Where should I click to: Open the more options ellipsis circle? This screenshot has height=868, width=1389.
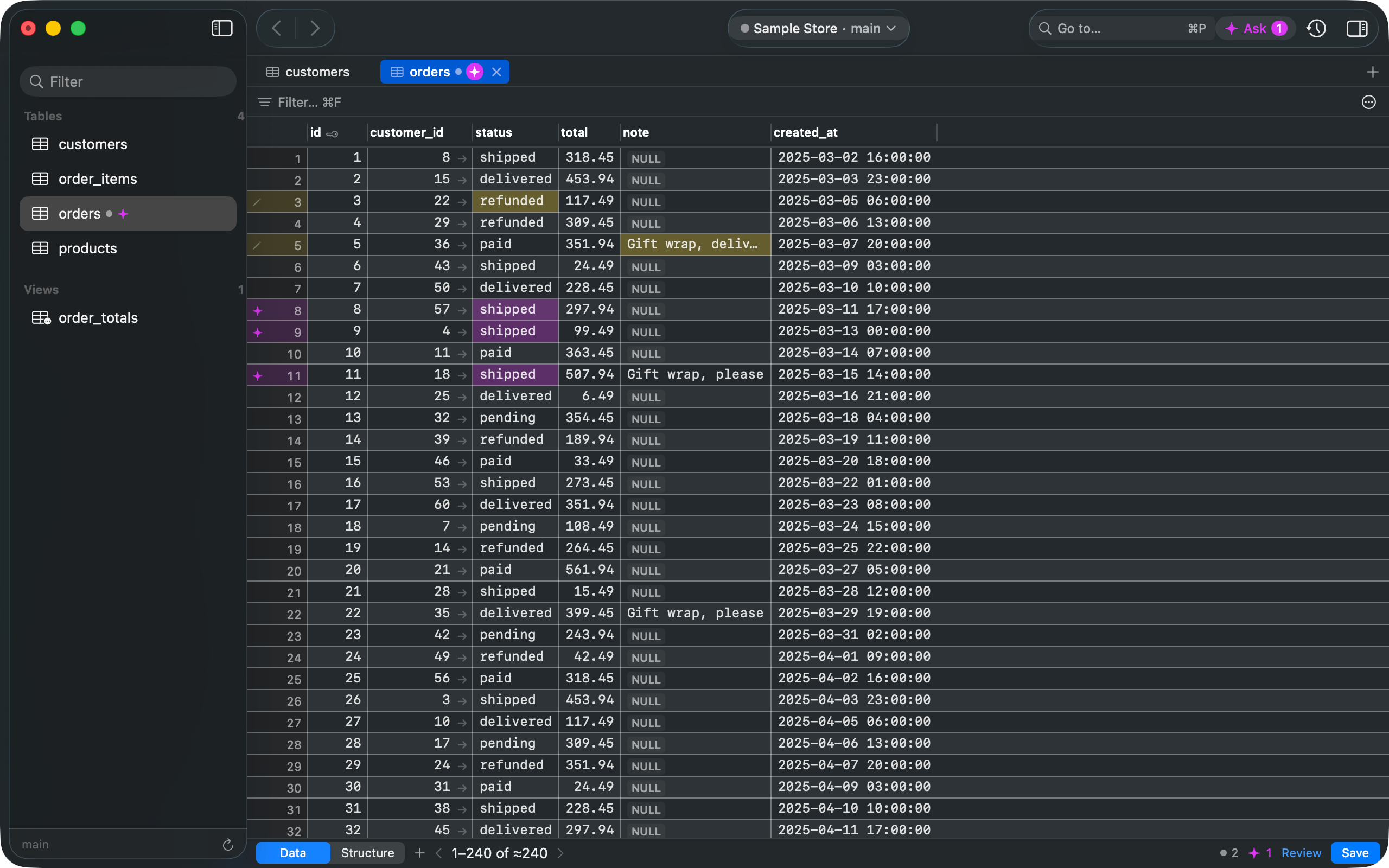click(x=1368, y=102)
